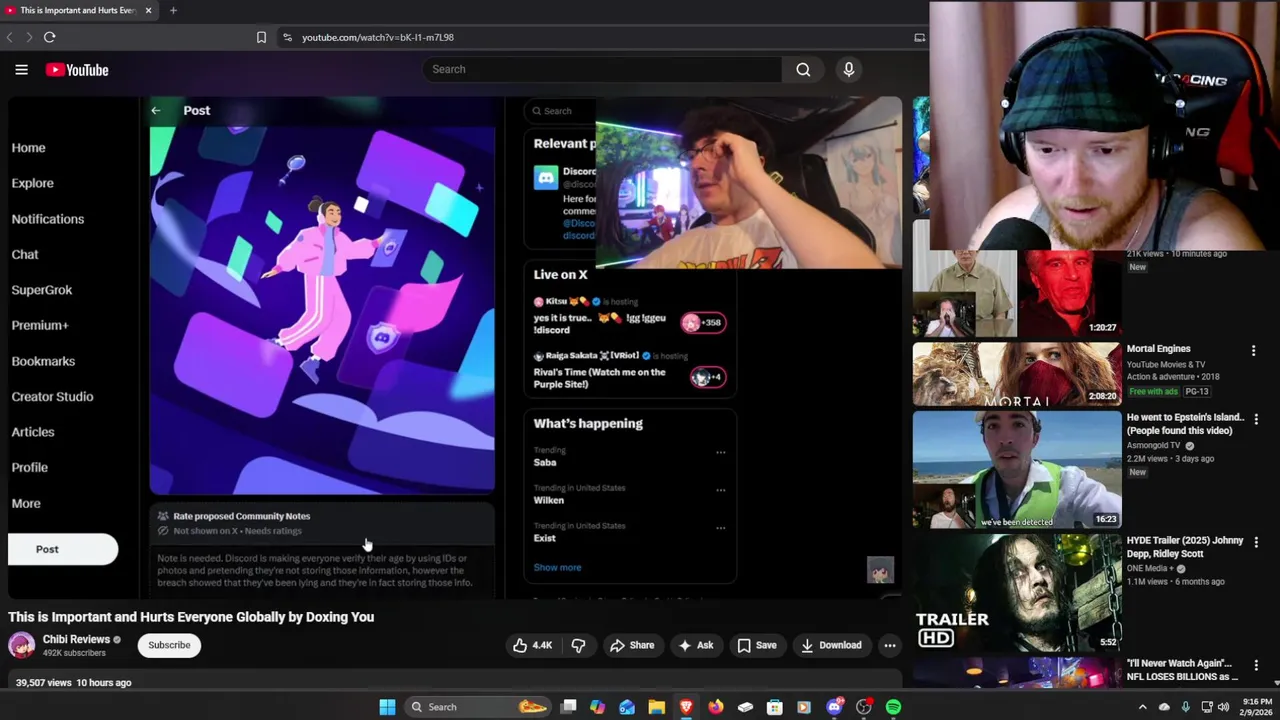Click the Chibi Reviews channel avatar
This screenshot has height=720, width=1280.
21,645
